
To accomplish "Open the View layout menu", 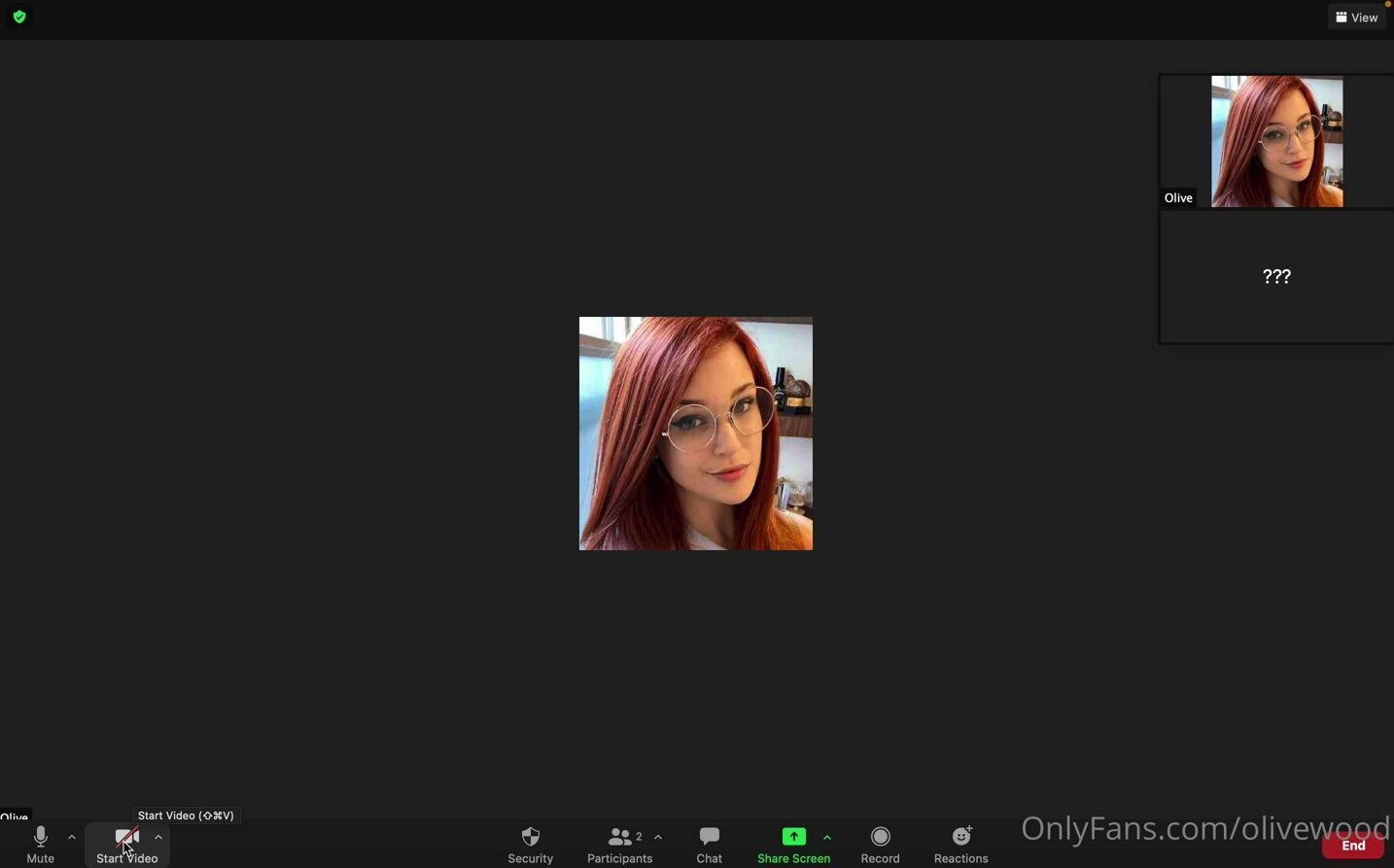I will (1357, 17).
